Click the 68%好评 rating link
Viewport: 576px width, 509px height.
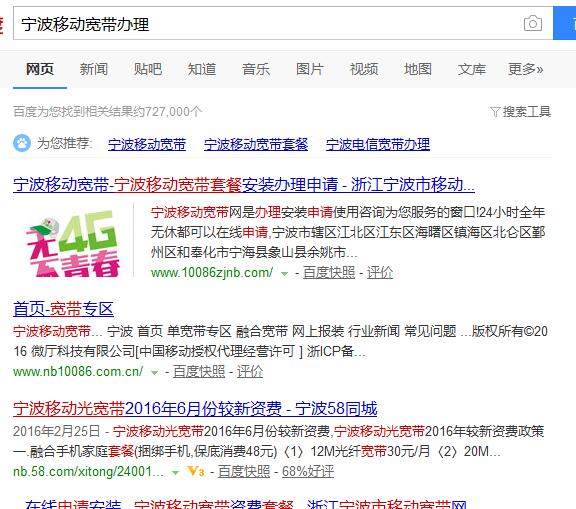(308, 472)
